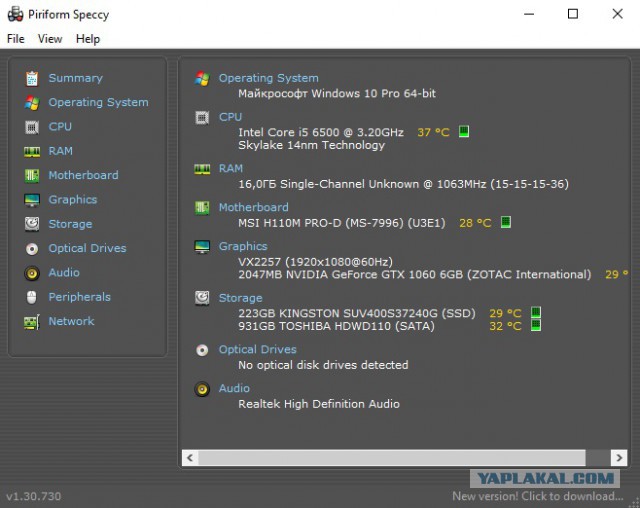
Task: Click Optical Drives heading in summary pane
Action: coord(258,350)
